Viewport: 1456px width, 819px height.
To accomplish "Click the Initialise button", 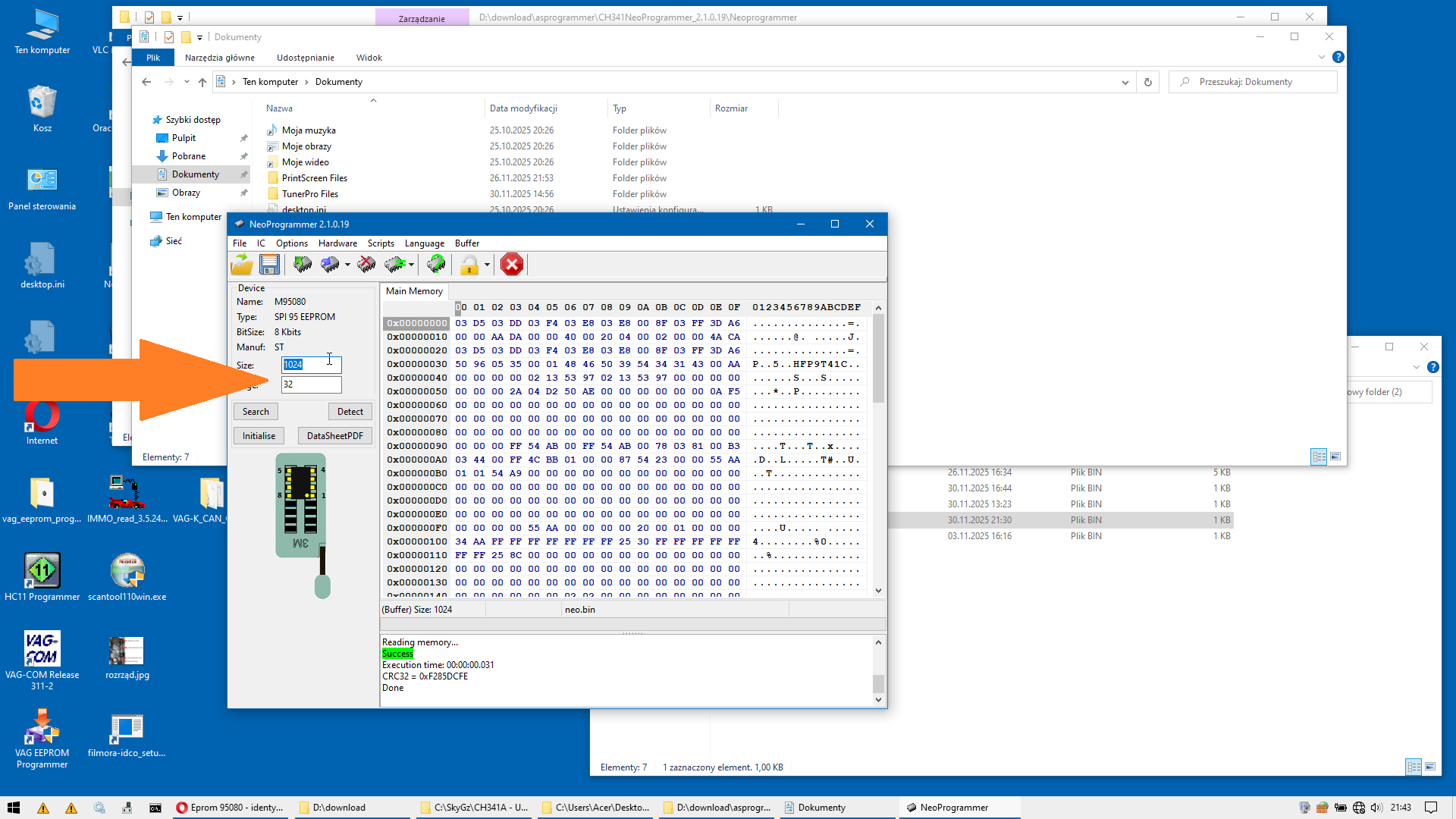I will (x=259, y=436).
